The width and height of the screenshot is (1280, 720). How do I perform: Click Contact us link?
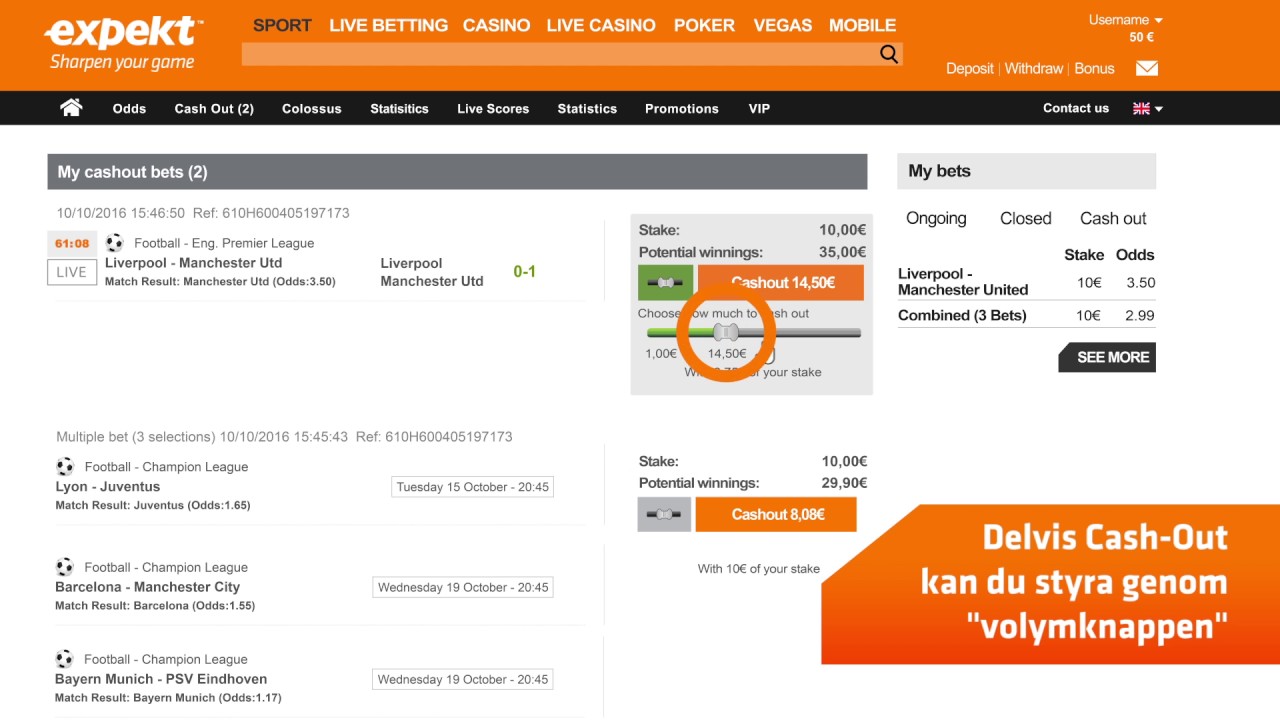(x=1076, y=108)
